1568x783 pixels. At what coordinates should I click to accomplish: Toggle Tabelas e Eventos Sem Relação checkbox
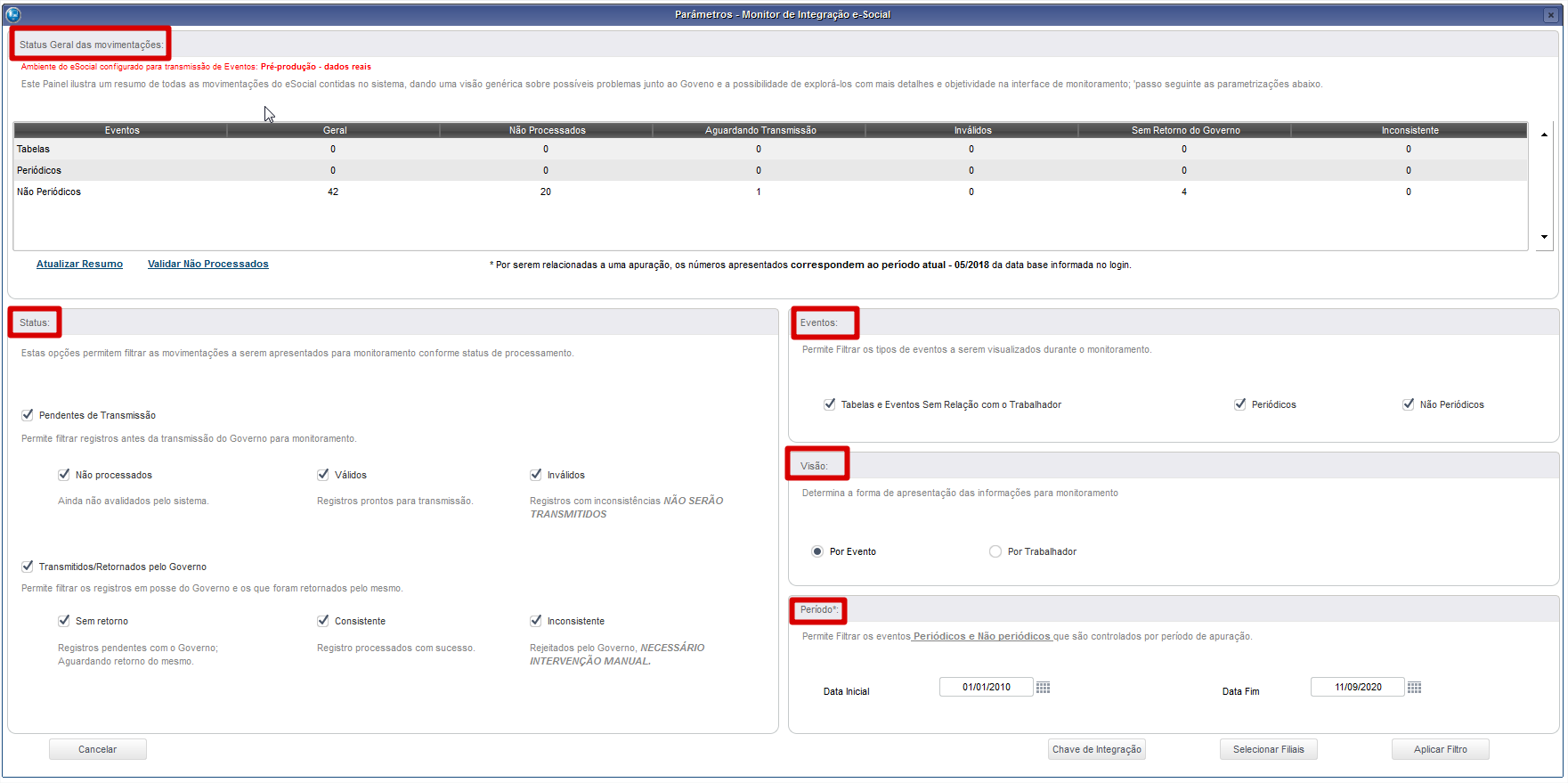[x=830, y=404]
